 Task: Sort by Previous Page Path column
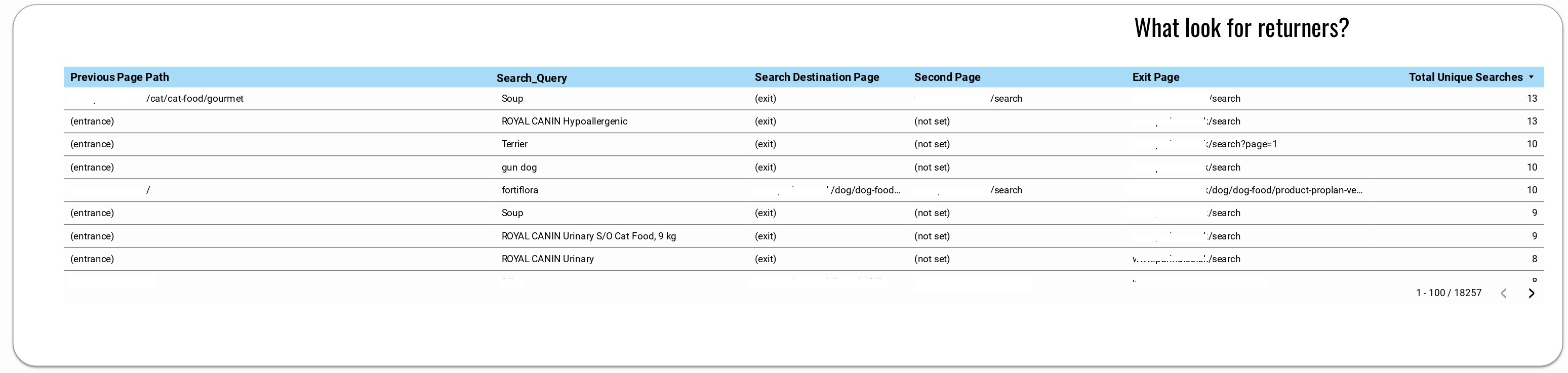click(x=119, y=77)
